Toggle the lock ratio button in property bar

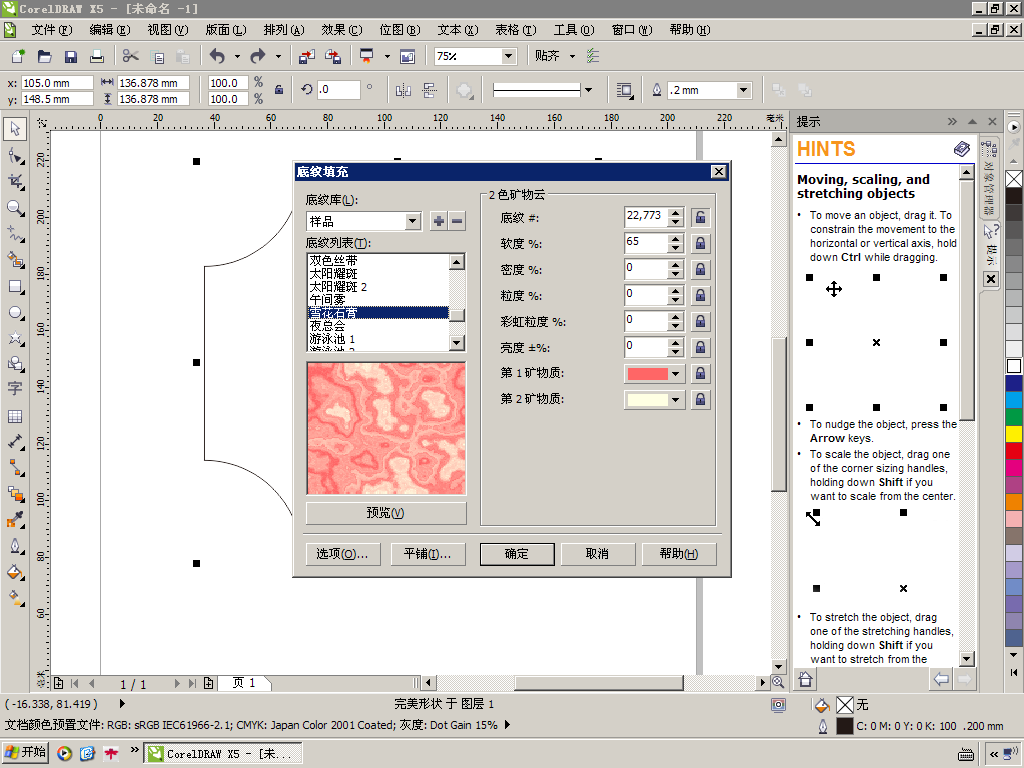tap(279, 90)
